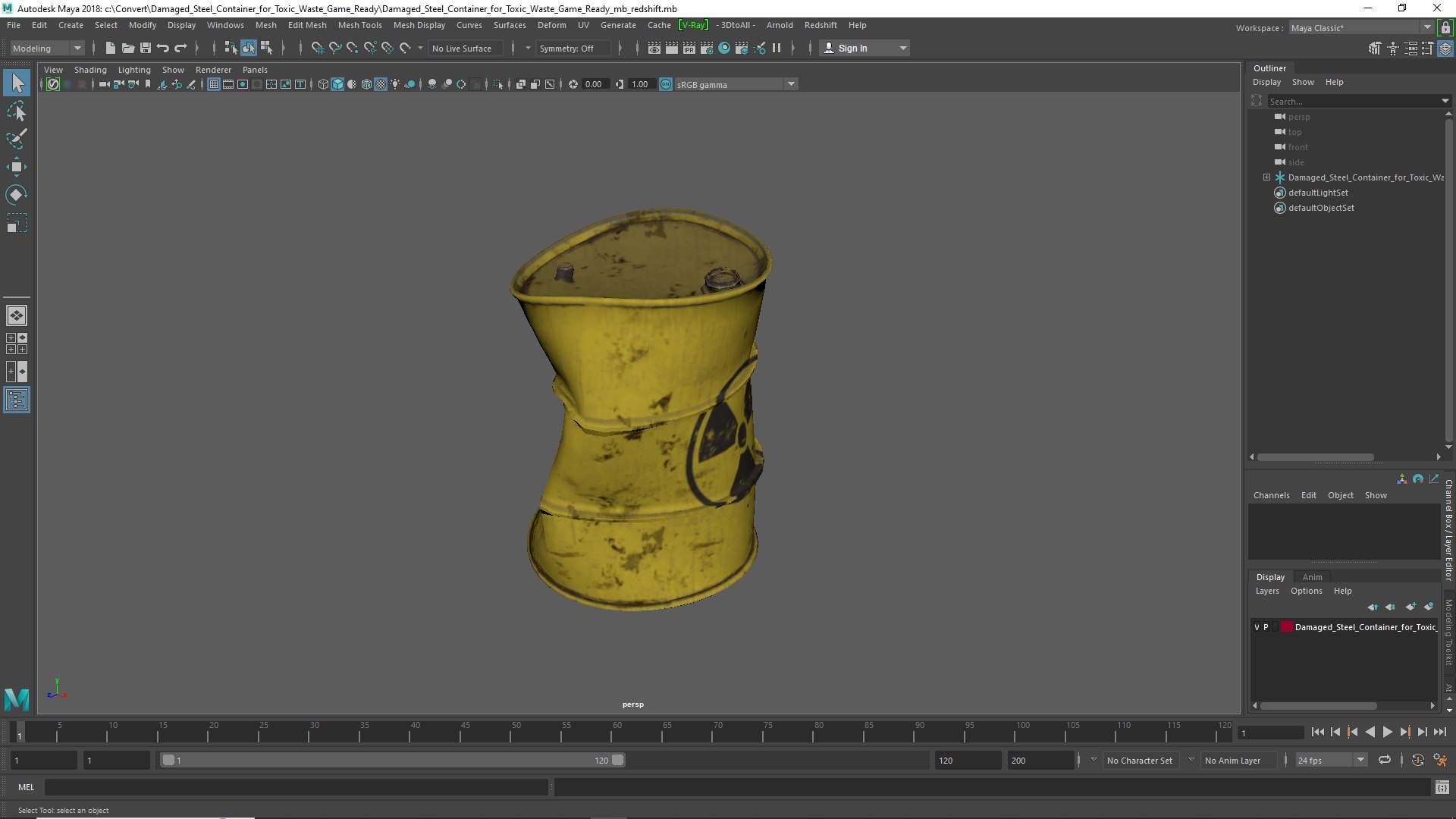
Task: Toggle auto keyframe button
Action: (x=1417, y=760)
